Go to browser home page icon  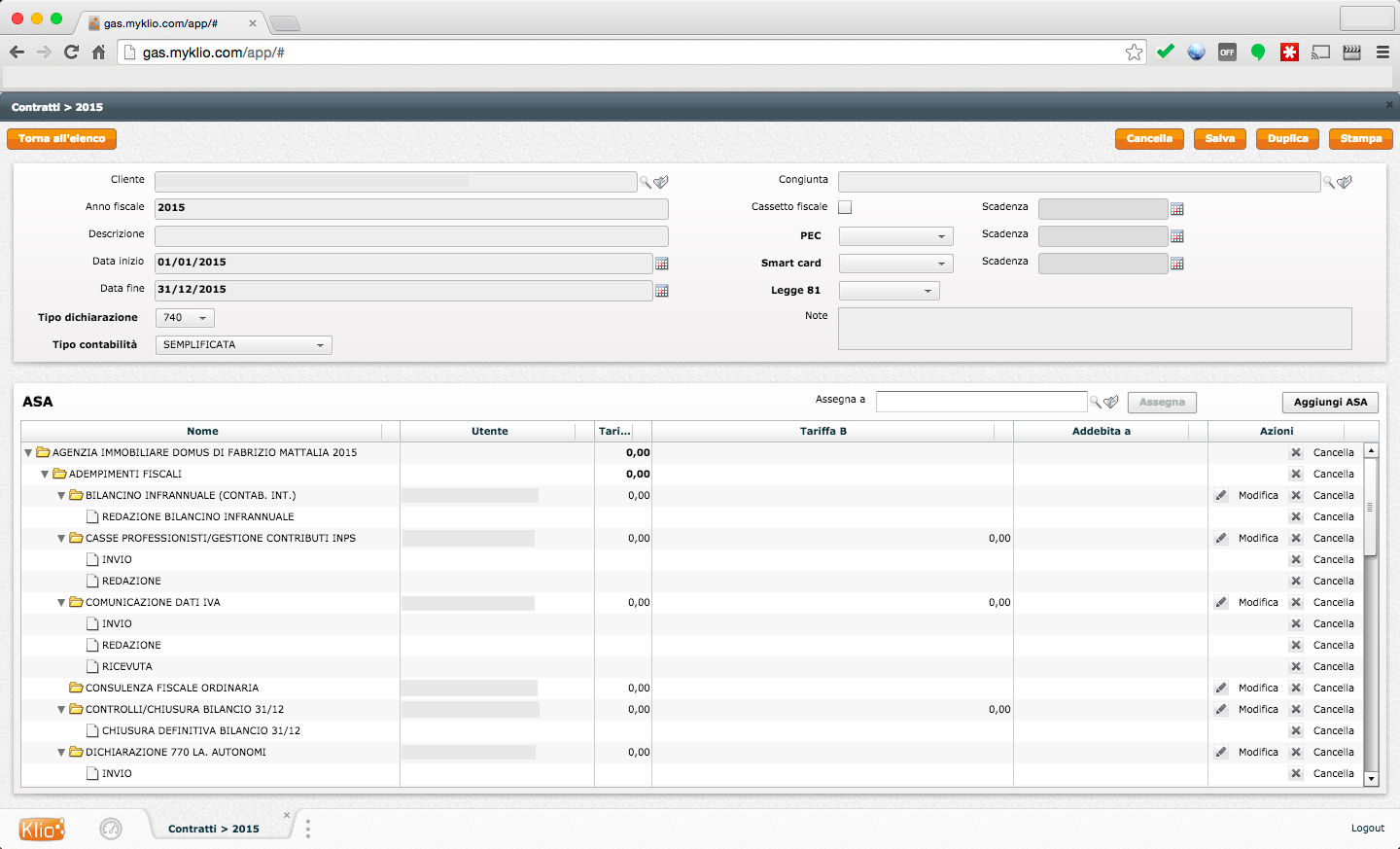98,53
